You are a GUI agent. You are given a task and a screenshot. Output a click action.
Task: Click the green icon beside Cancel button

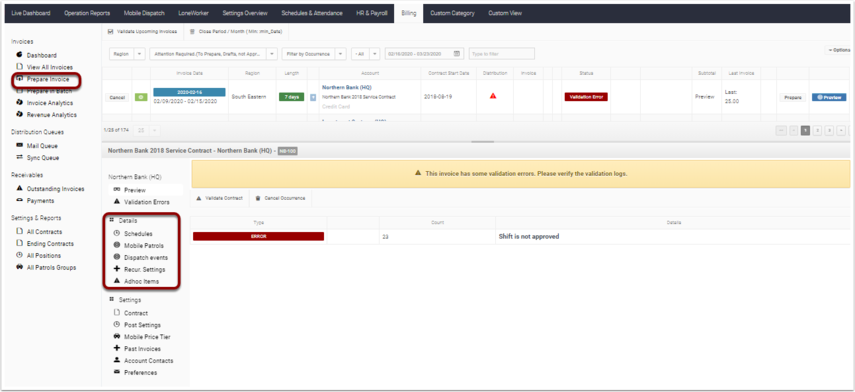141,97
